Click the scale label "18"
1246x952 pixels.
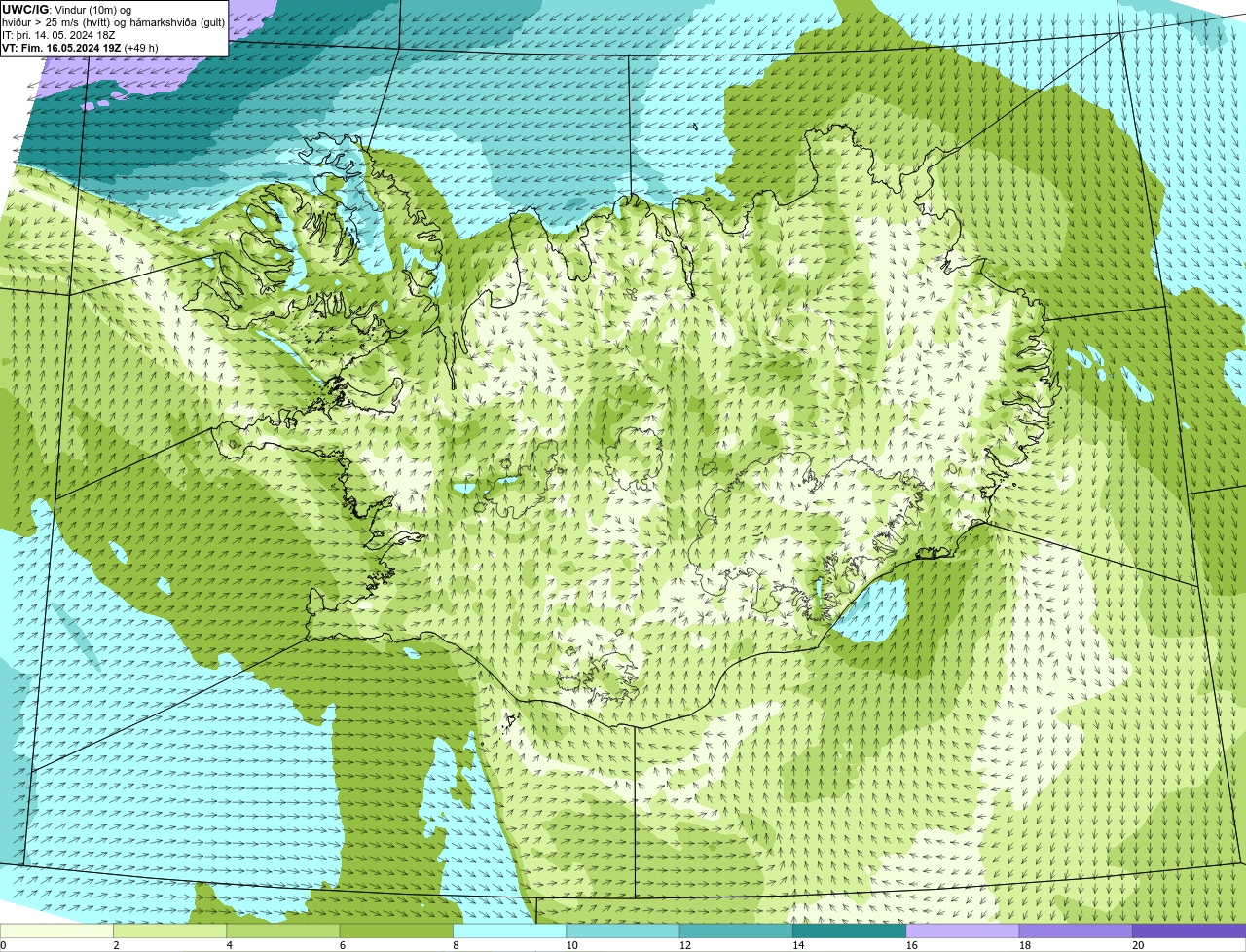coord(1024,945)
